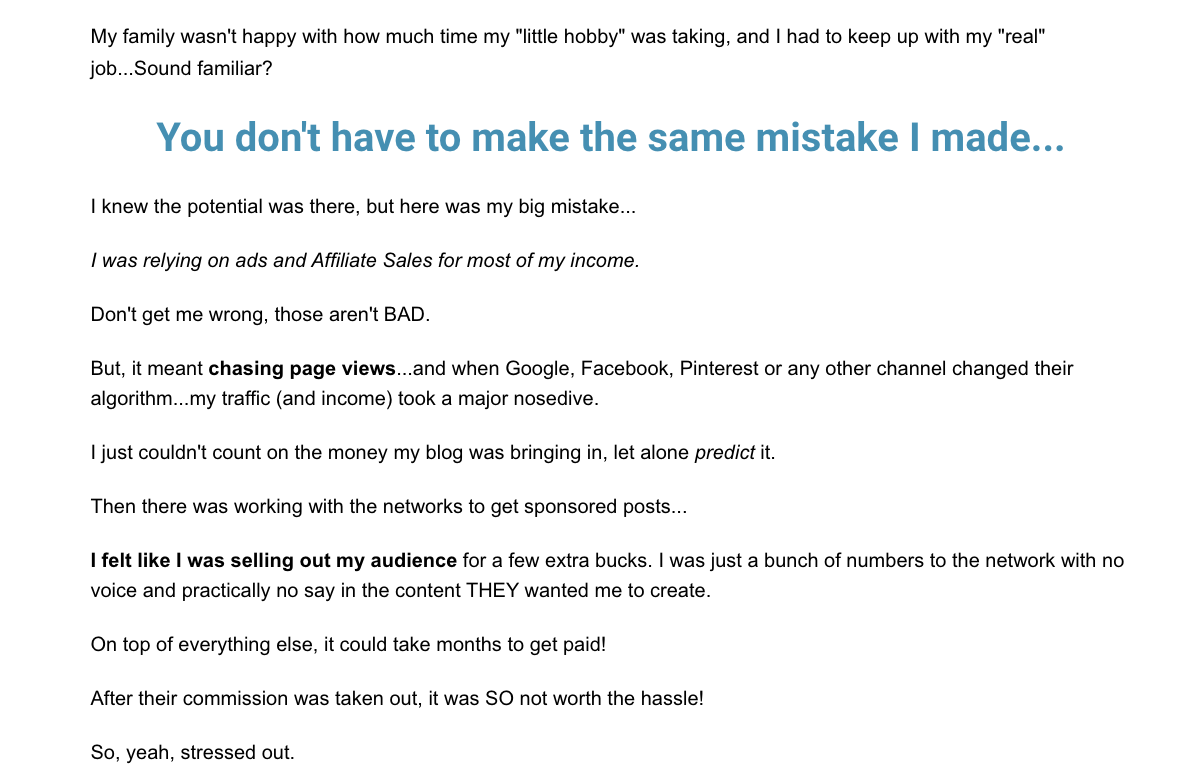Click the line about getting sponsored posts
This screenshot has width=1192, height=781.
point(388,507)
